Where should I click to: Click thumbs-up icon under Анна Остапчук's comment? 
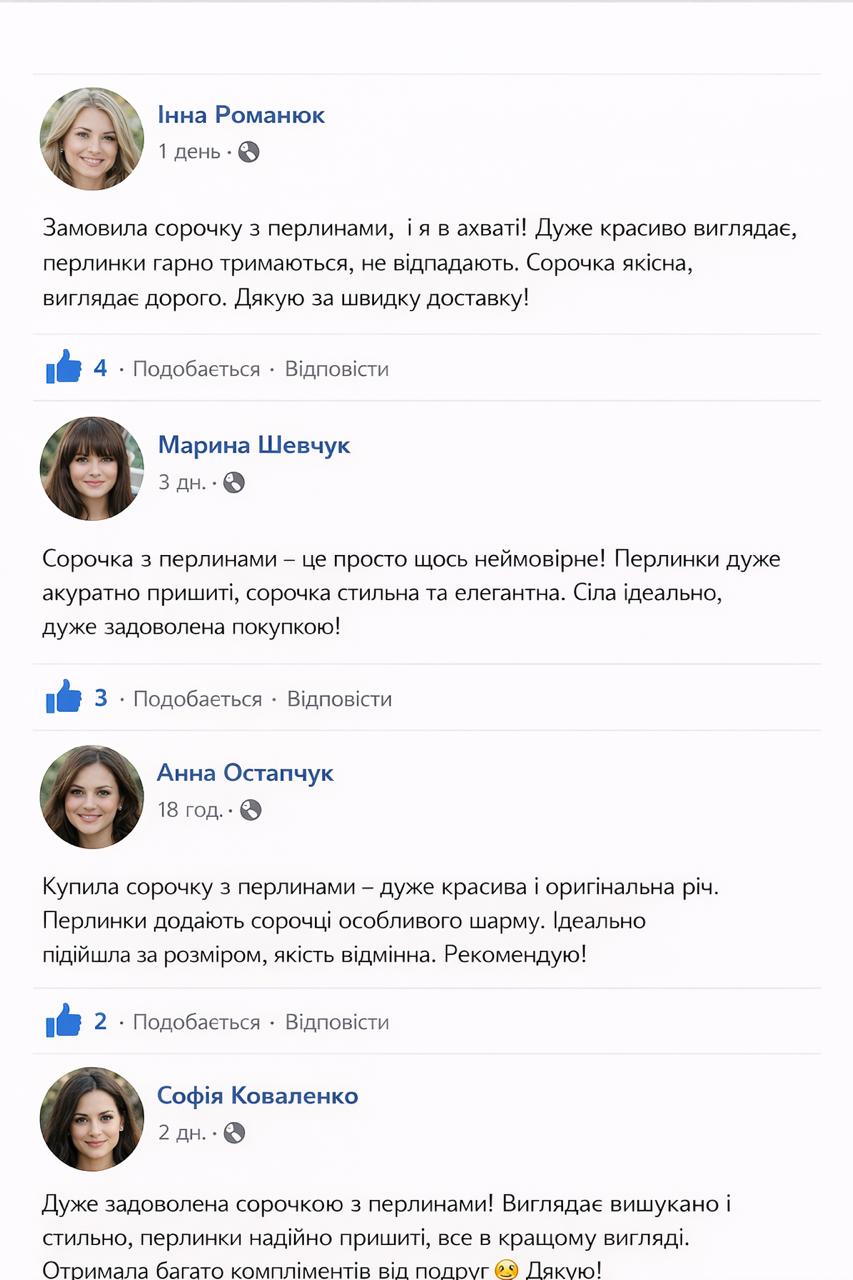click(x=64, y=1021)
